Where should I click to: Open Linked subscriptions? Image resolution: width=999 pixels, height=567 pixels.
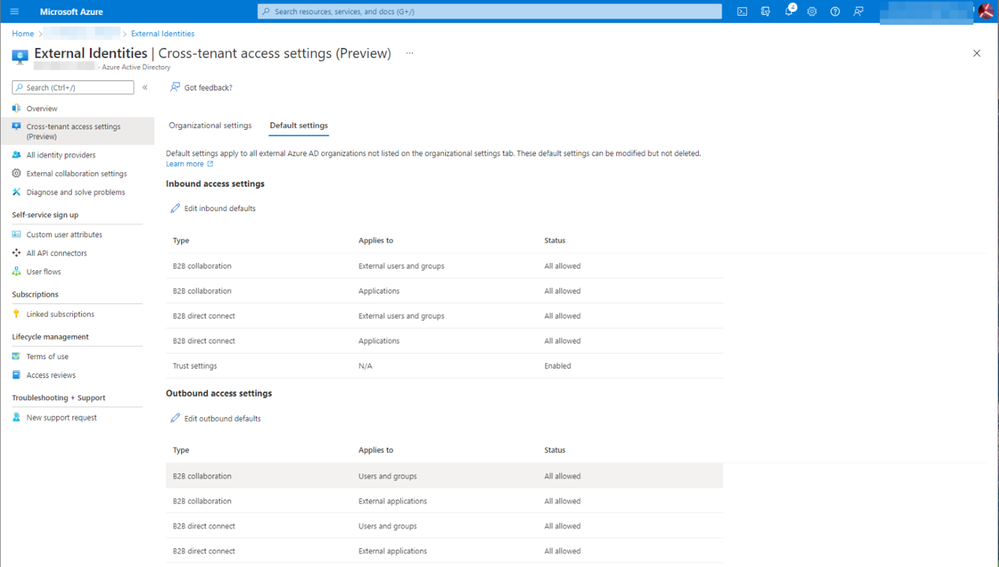61,315
